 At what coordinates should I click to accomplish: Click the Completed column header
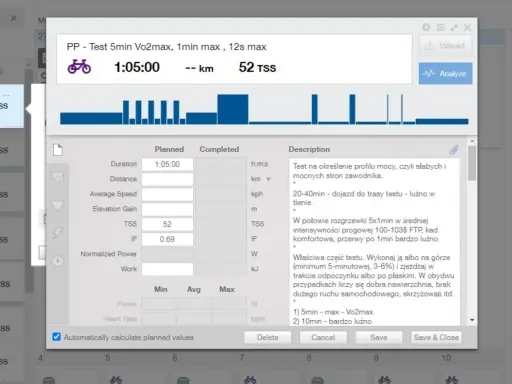(x=219, y=149)
